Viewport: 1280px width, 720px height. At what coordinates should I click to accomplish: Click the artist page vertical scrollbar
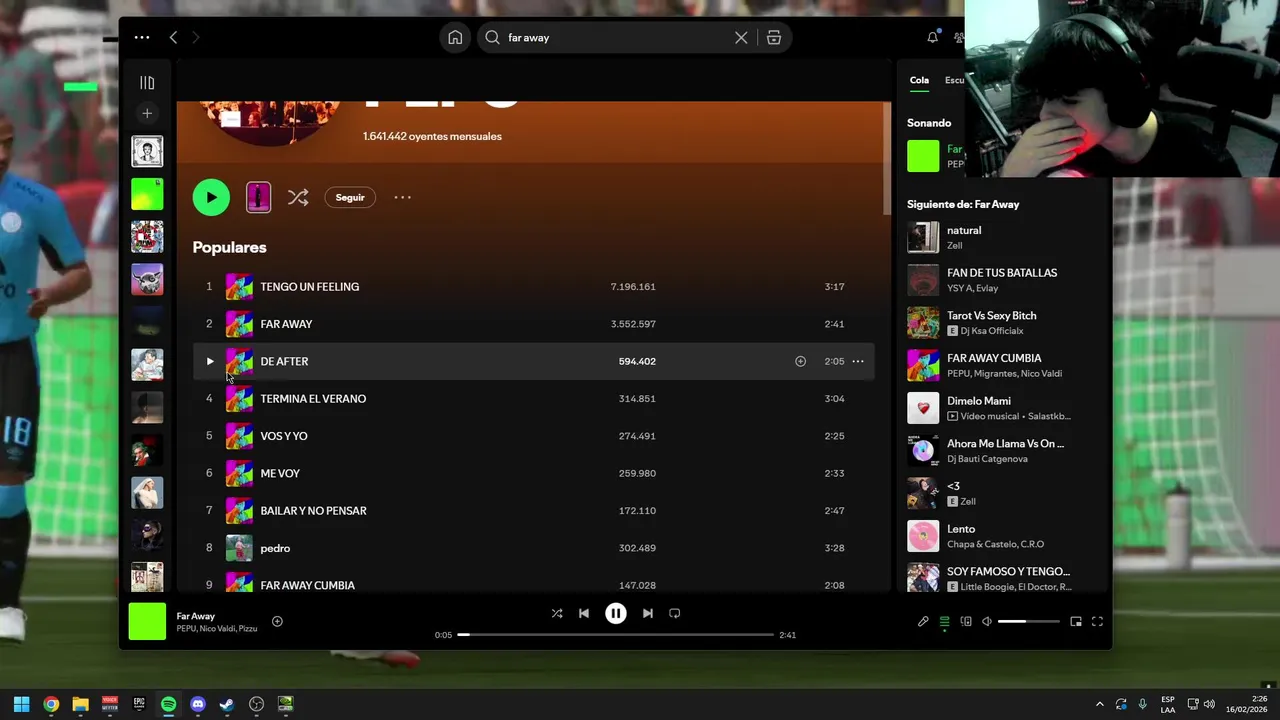[887, 158]
